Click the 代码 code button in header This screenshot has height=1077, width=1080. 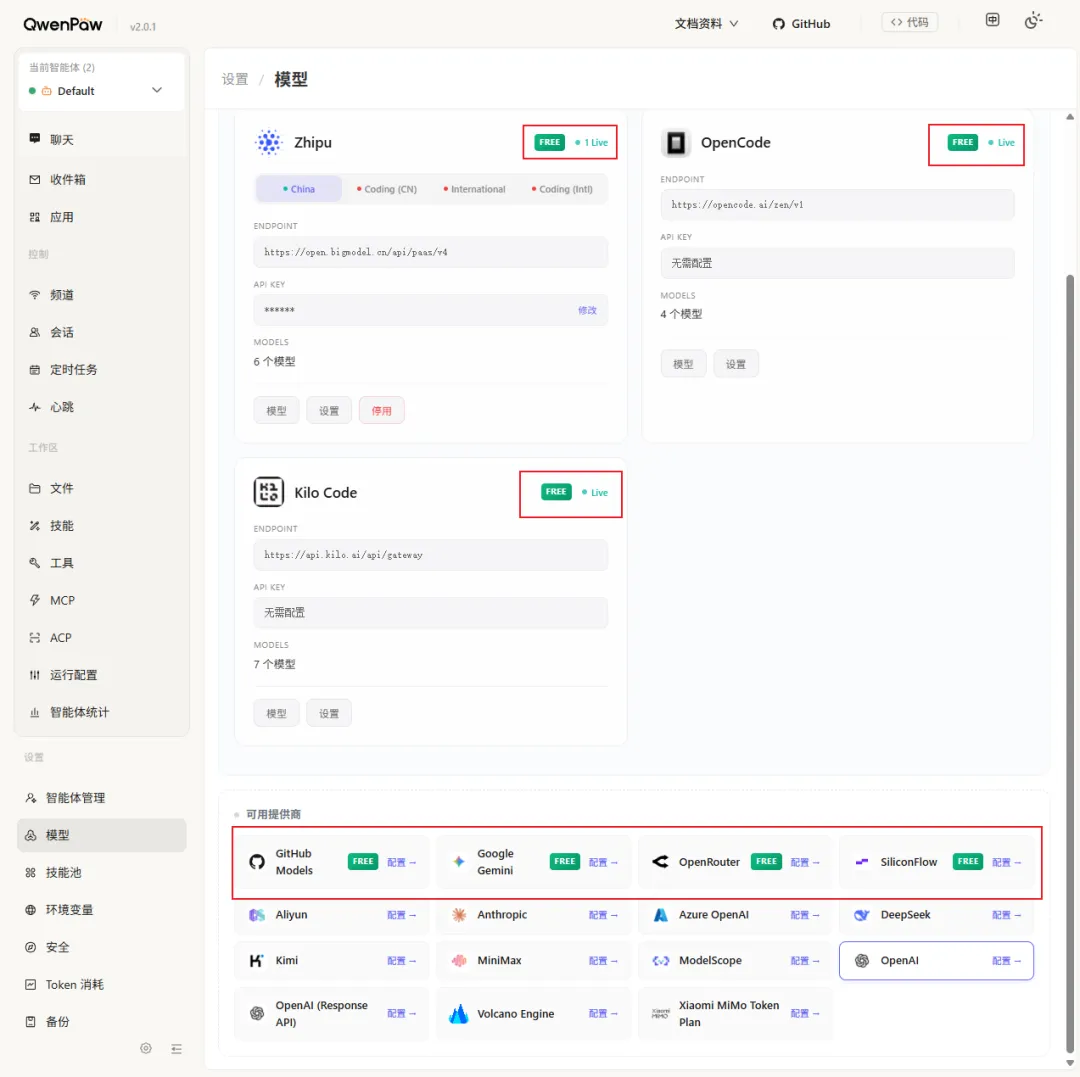(909, 22)
